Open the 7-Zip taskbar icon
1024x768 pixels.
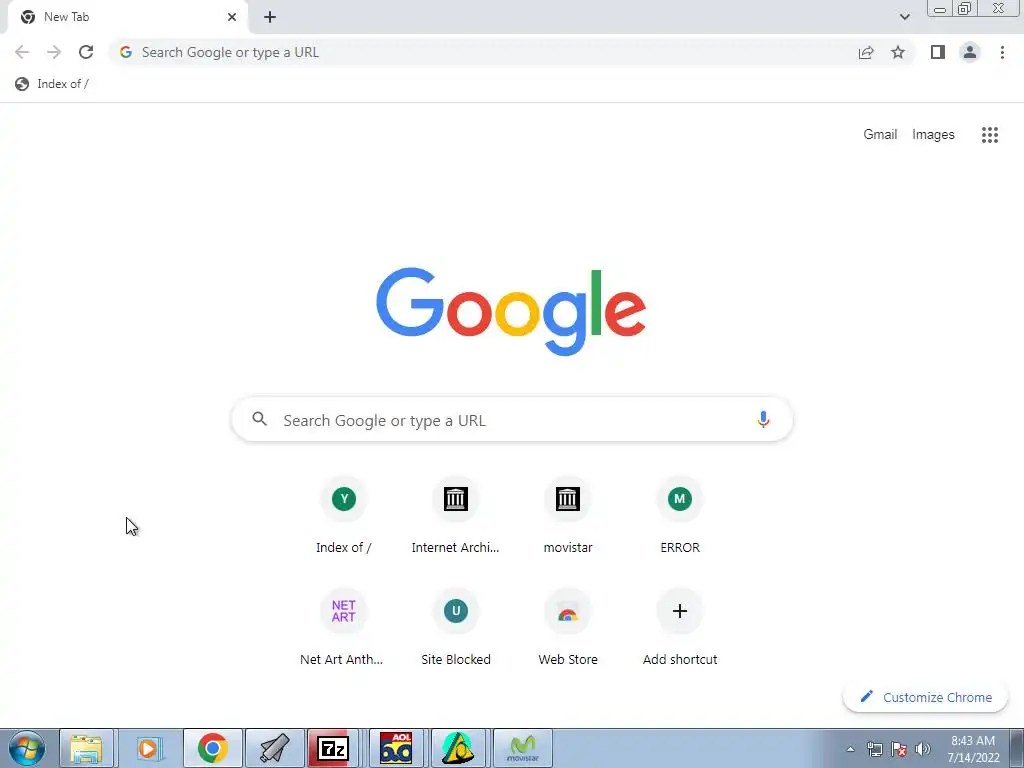[x=333, y=748]
